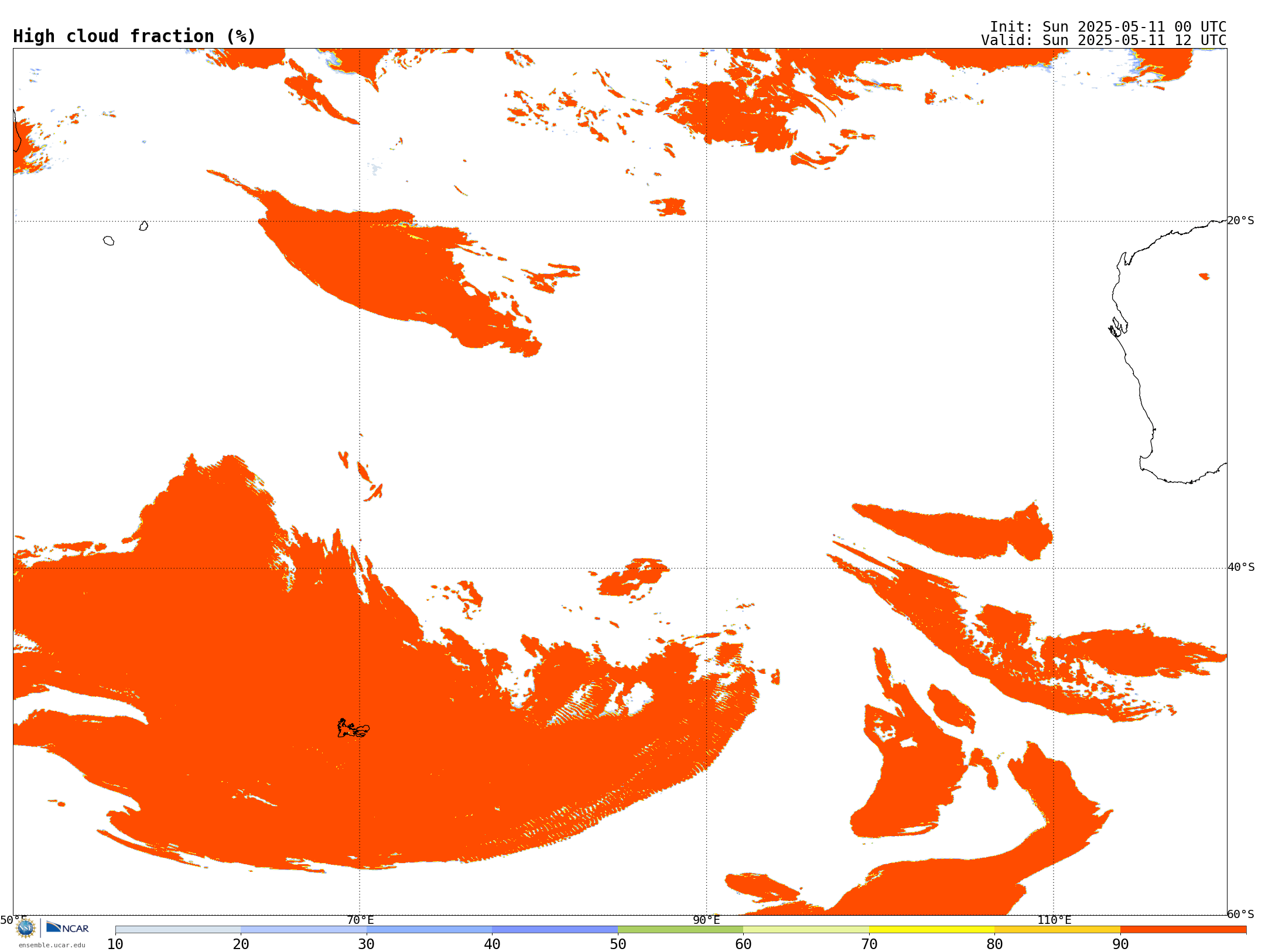This screenshot has width=1265, height=952.
Task: Click the colorbar label 80
Action: tap(994, 944)
